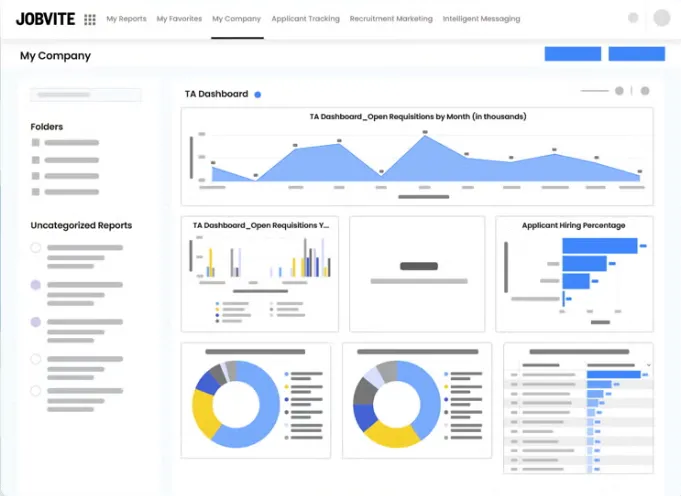Click the rightmost circle icon above charts
The height and width of the screenshot is (496, 681).
point(645,91)
